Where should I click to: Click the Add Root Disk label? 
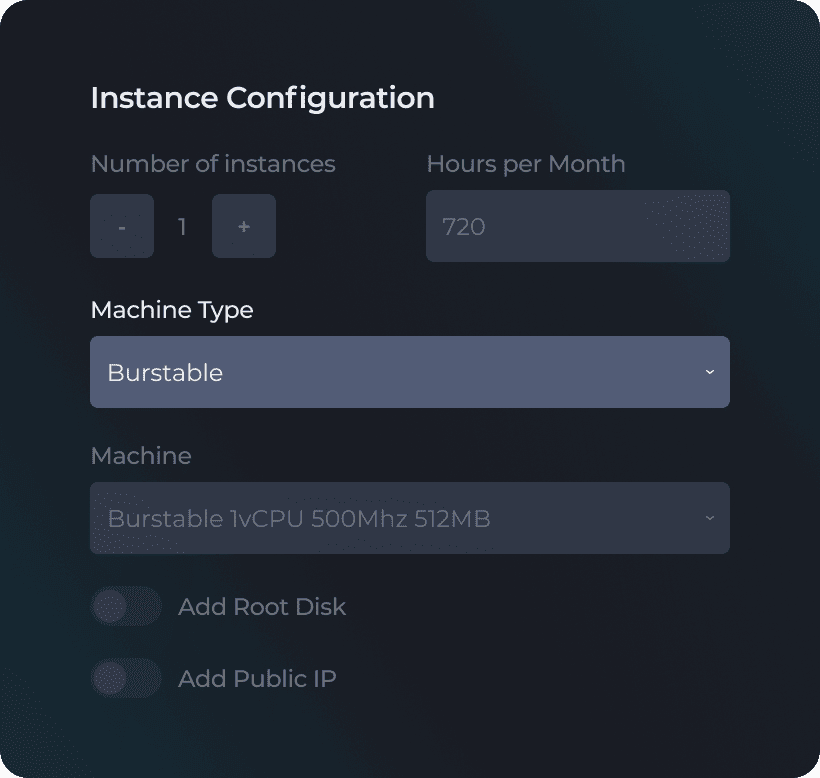tap(262, 607)
